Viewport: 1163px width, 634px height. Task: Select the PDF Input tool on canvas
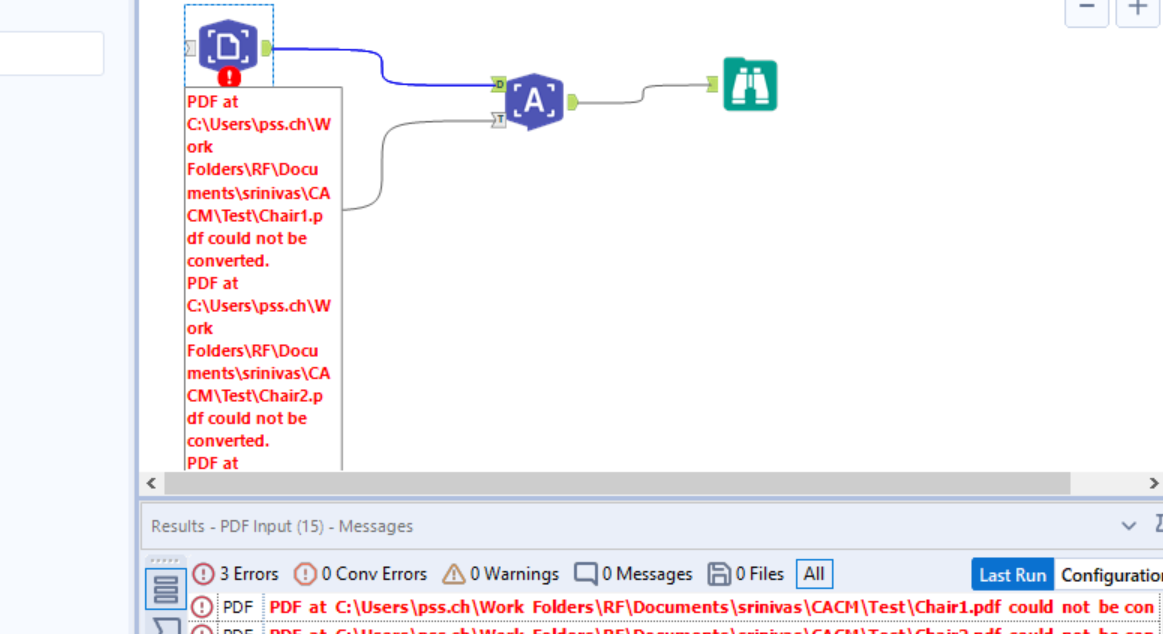click(x=228, y=44)
